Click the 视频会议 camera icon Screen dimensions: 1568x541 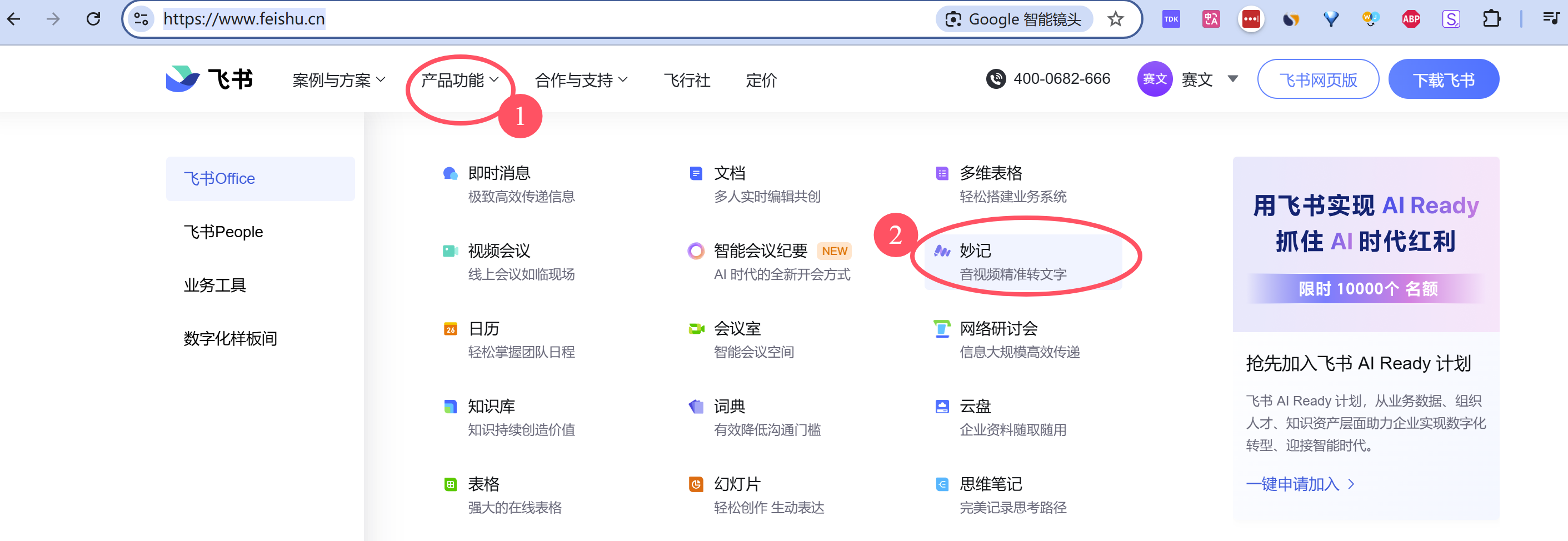click(451, 251)
